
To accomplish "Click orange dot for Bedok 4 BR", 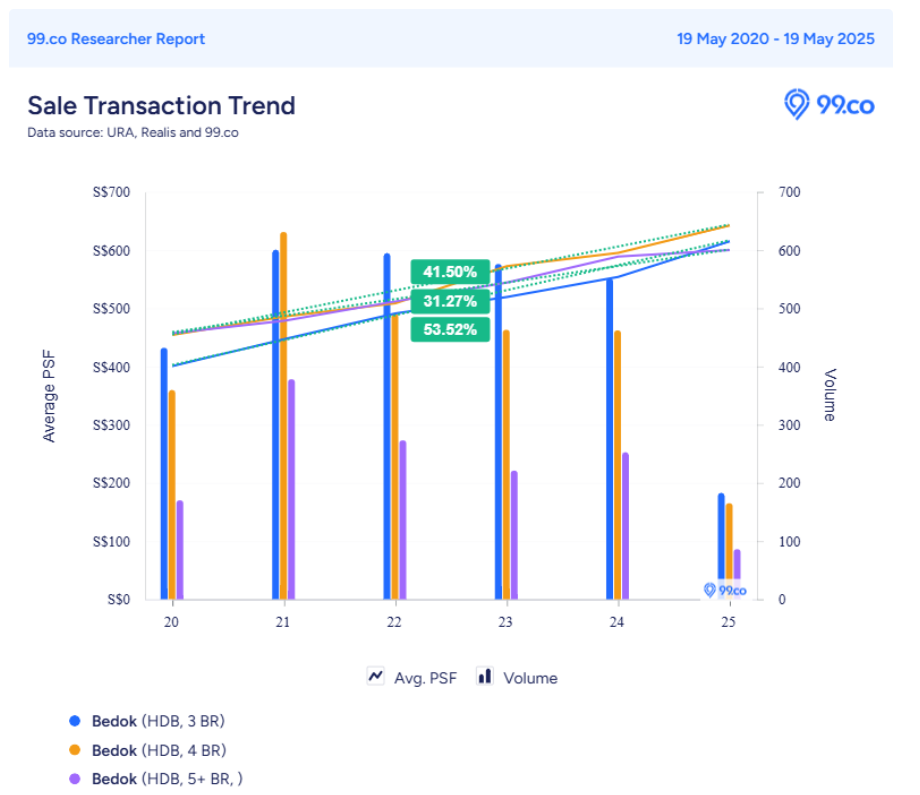I will 74,750.
